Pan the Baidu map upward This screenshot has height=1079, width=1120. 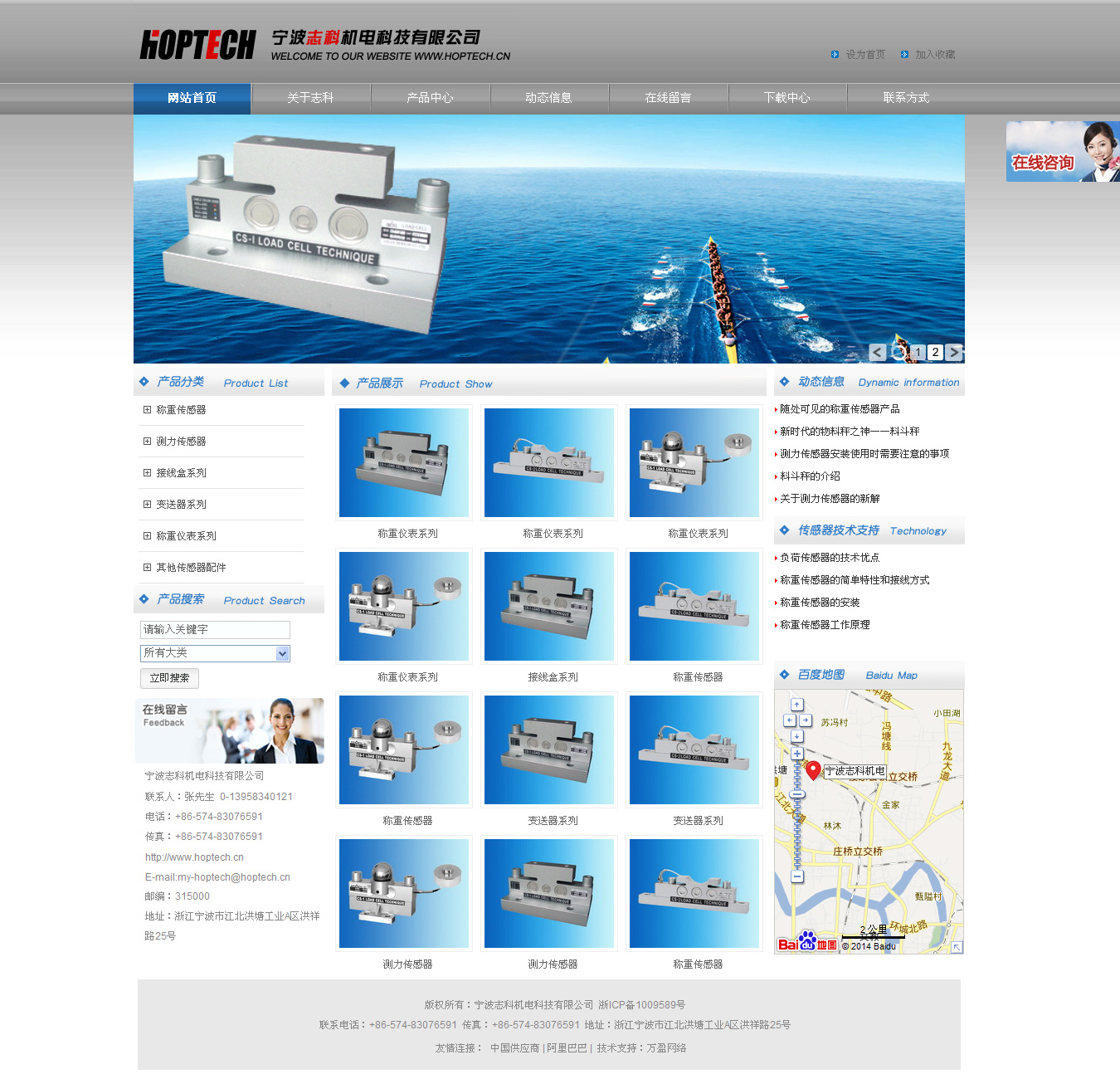pyautogui.click(x=797, y=705)
